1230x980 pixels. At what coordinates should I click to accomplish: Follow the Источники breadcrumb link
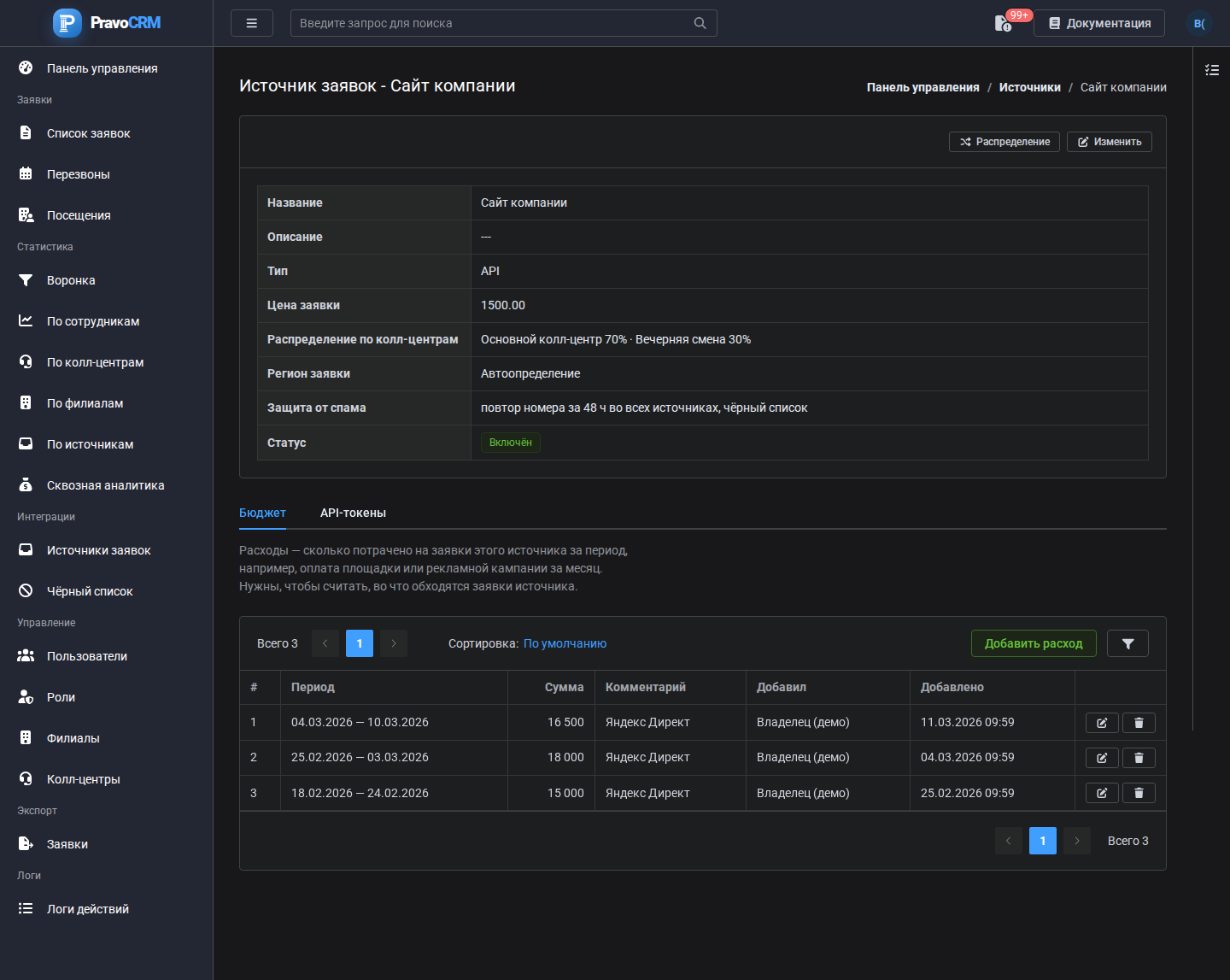[x=1030, y=87]
